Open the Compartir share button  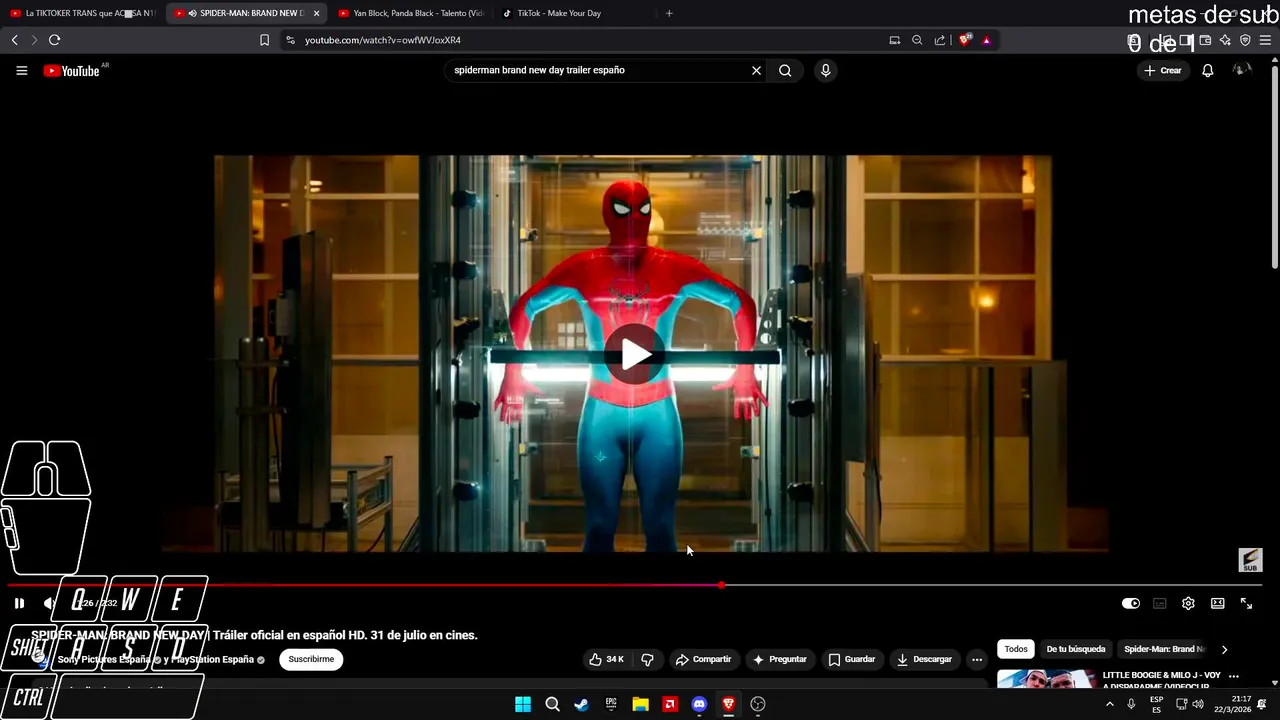[703, 659]
